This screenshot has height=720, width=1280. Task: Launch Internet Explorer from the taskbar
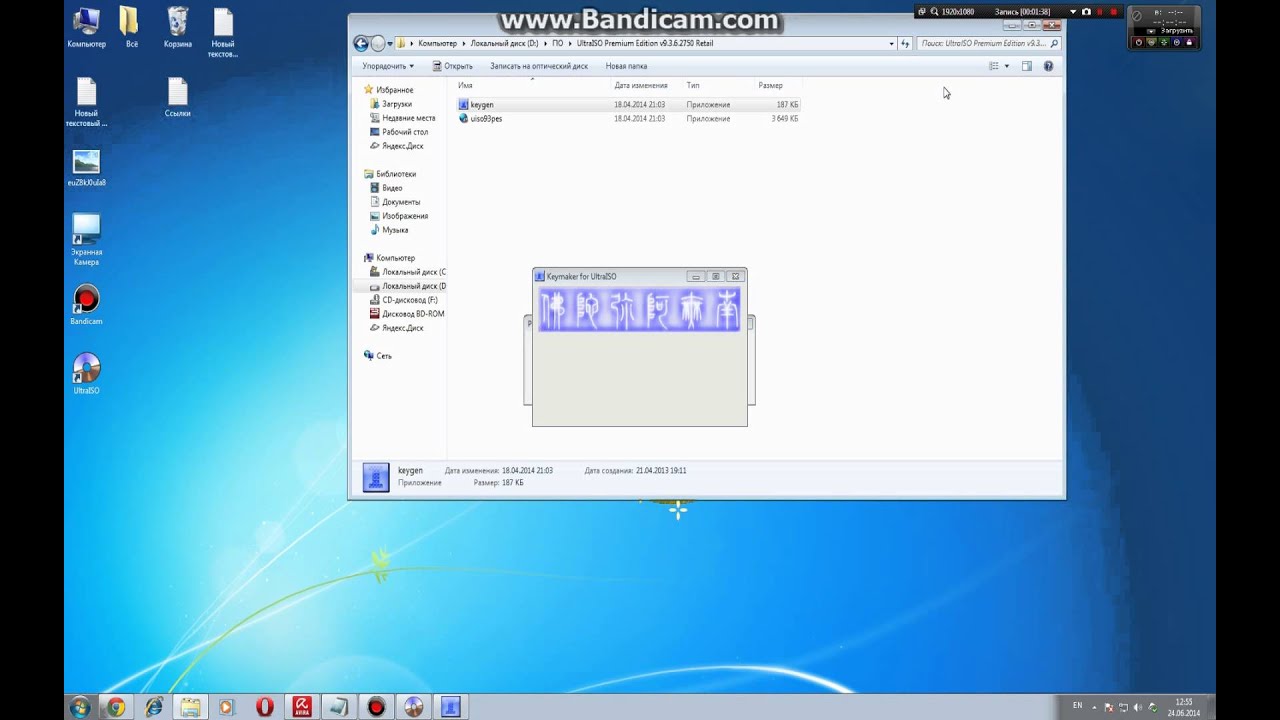pyautogui.click(x=153, y=707)
